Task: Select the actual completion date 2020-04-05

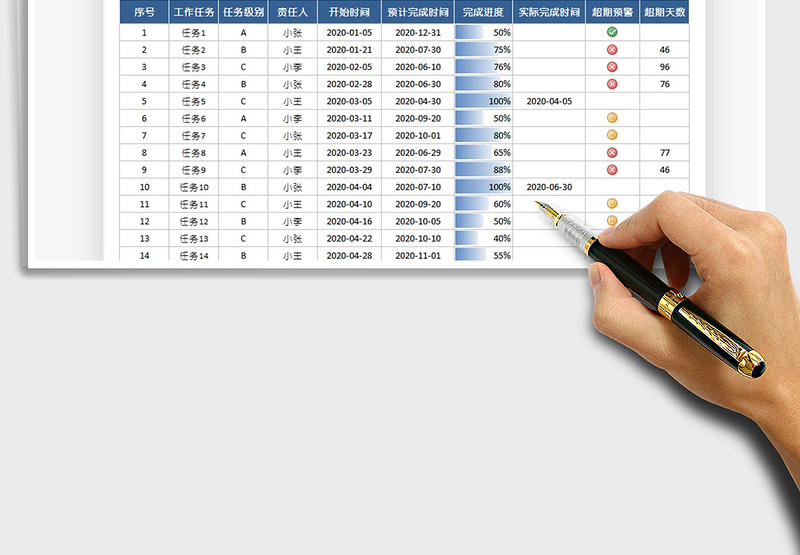Action: point(549,101)
